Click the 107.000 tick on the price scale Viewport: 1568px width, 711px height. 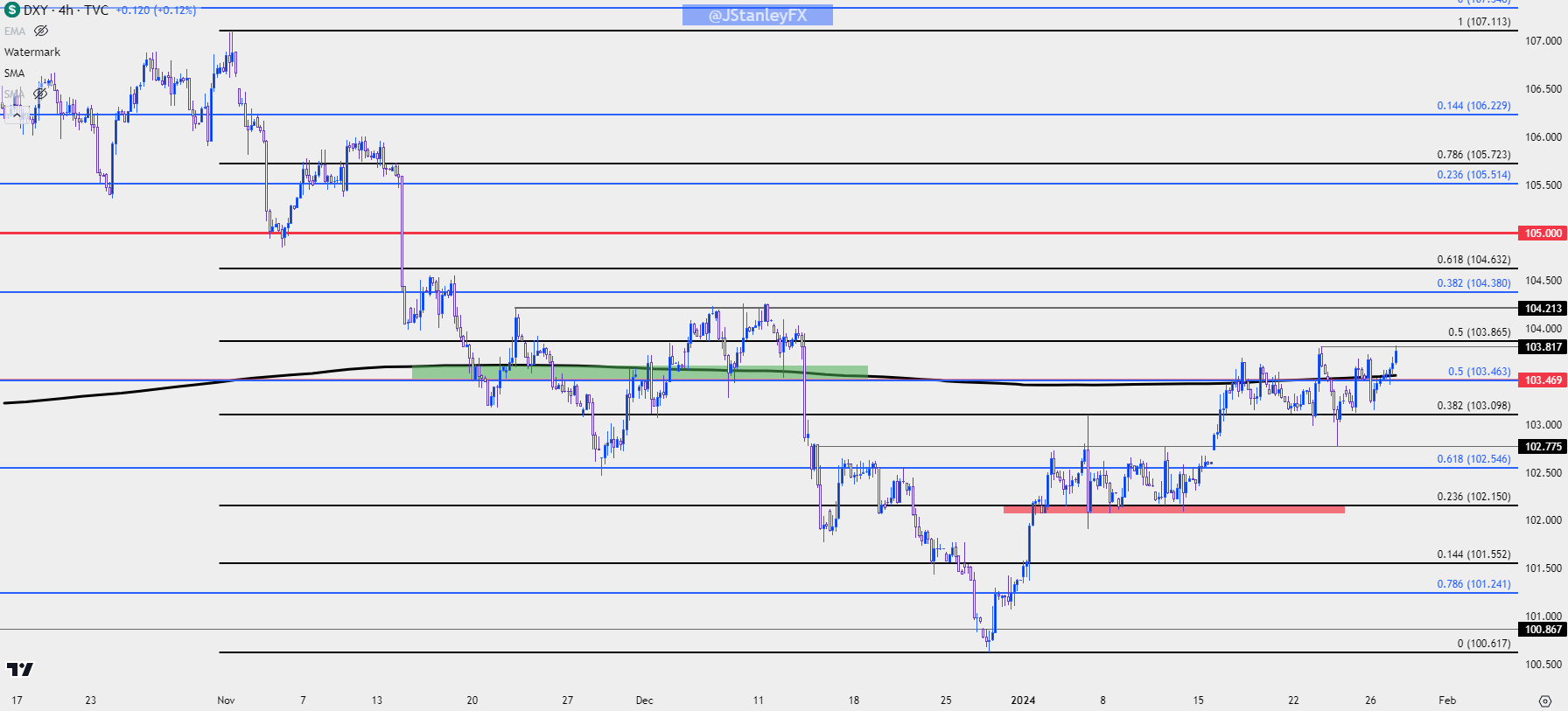(1543, 41)
